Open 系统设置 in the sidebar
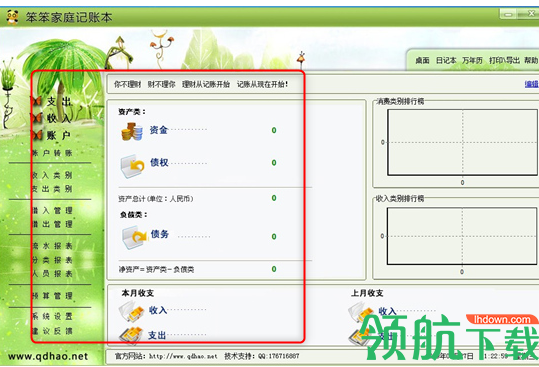Viewport: 539px width, 367px height. 52,316
